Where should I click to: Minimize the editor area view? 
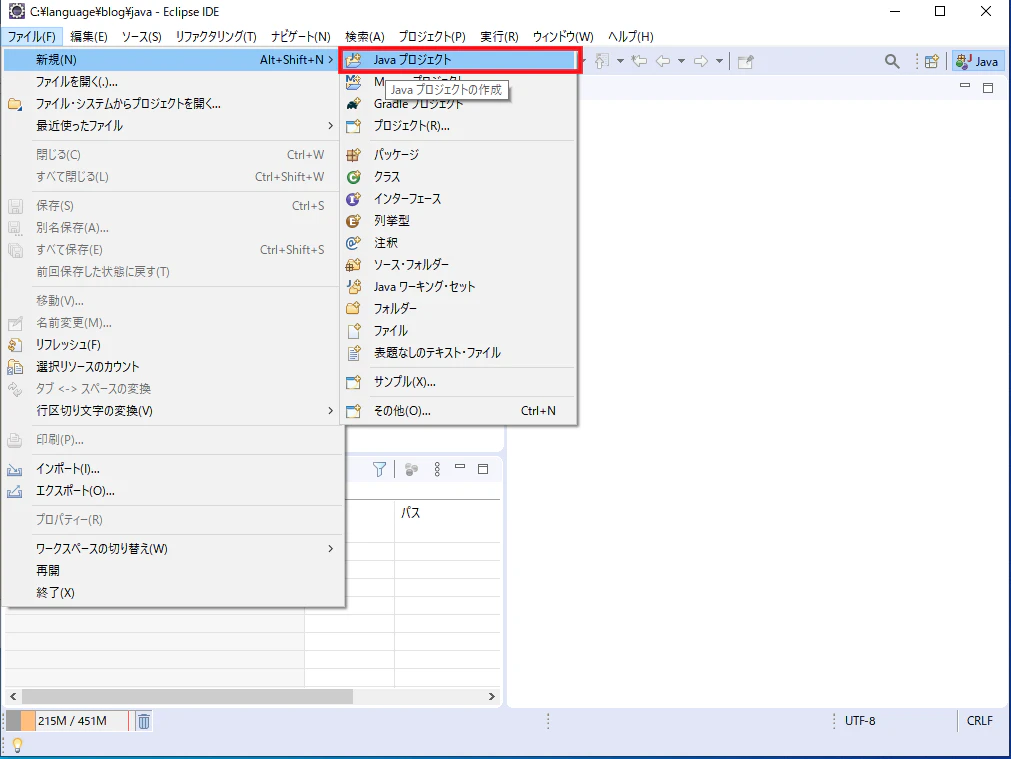click(965, 86)
